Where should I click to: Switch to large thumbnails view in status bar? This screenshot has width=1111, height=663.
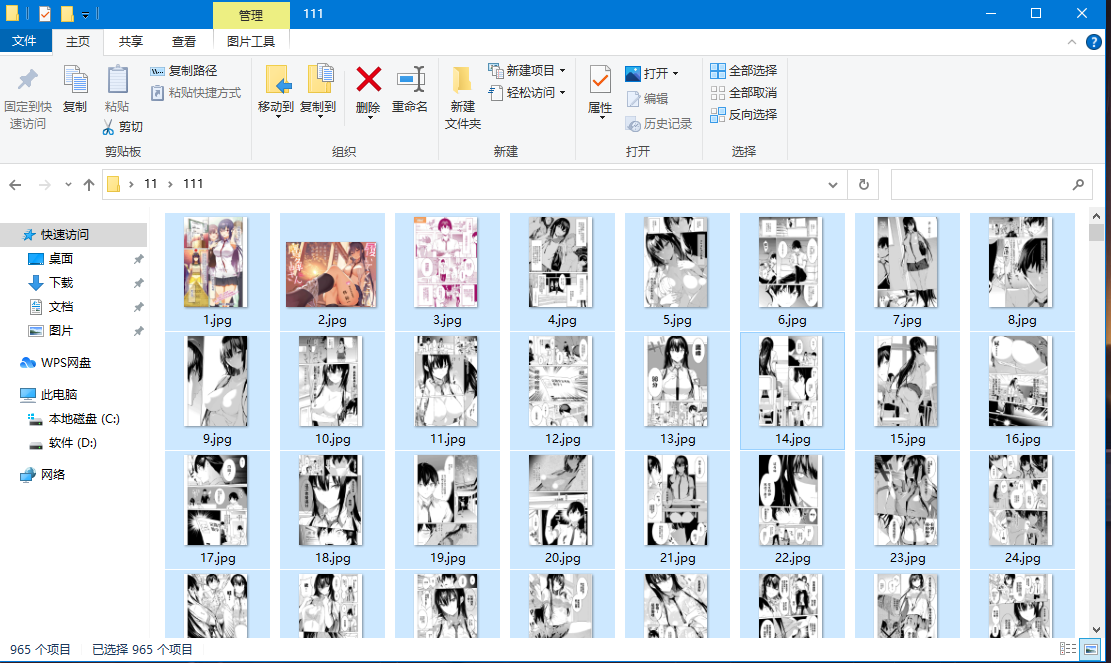[1090, 650]
